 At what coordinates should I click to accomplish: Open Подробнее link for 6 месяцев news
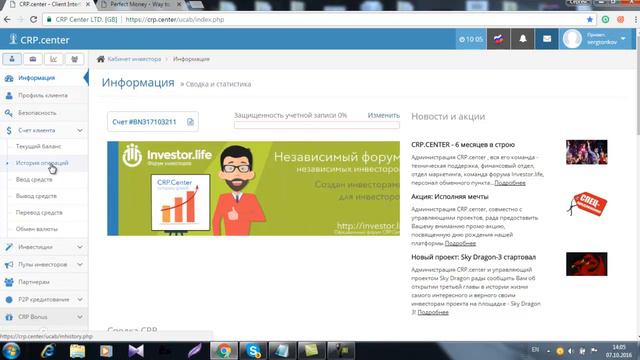(x=510, y=183)
